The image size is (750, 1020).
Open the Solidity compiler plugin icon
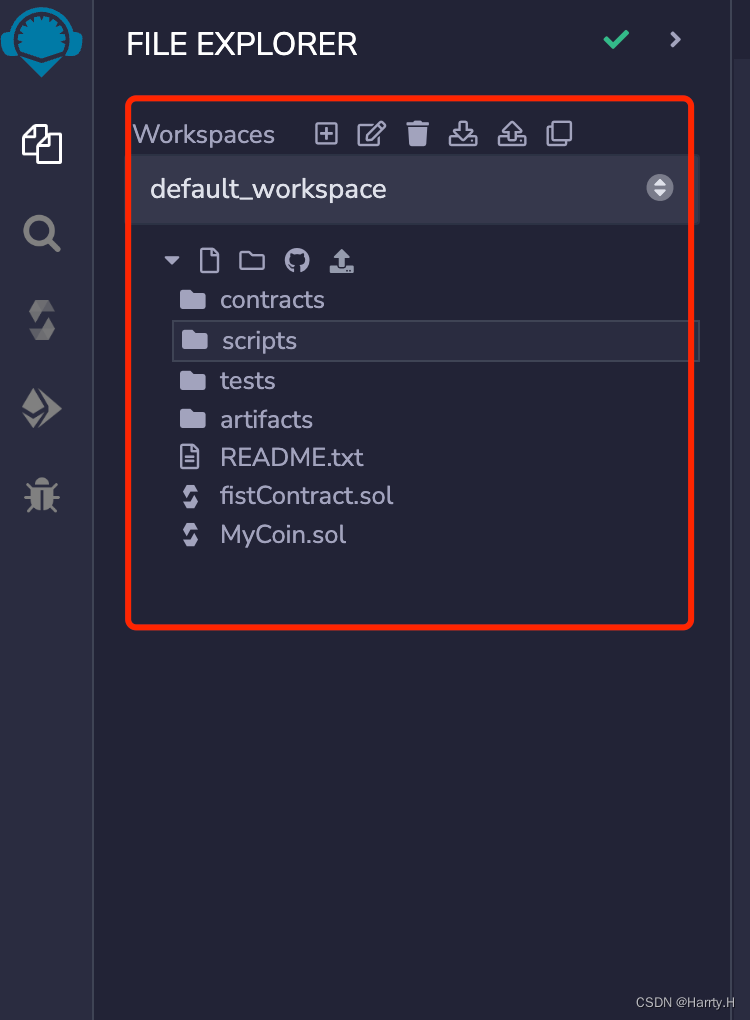click(x=42, y=320)
